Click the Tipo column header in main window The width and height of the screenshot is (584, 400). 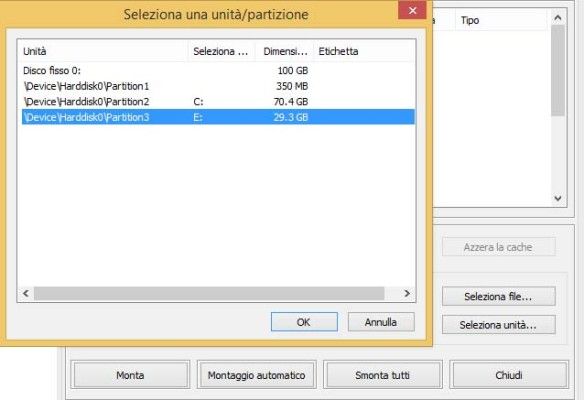501,20
